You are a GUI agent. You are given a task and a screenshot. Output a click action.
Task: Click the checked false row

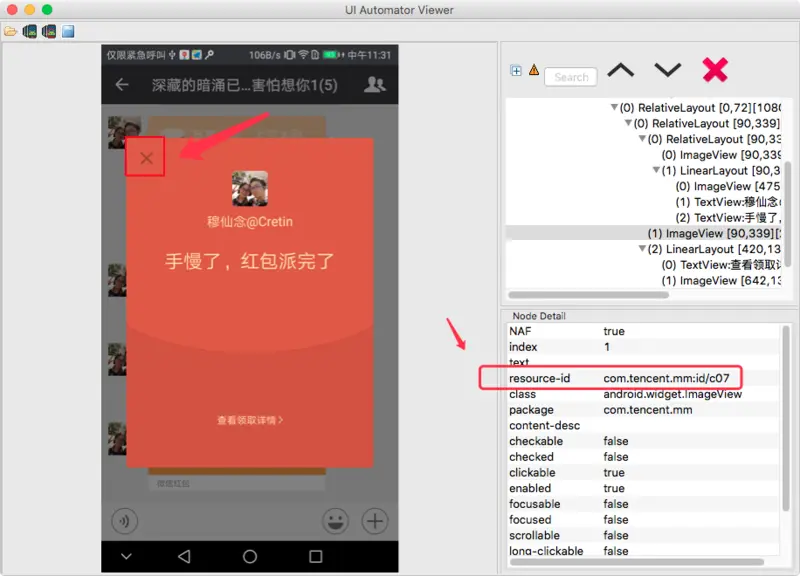coord(644,457)
